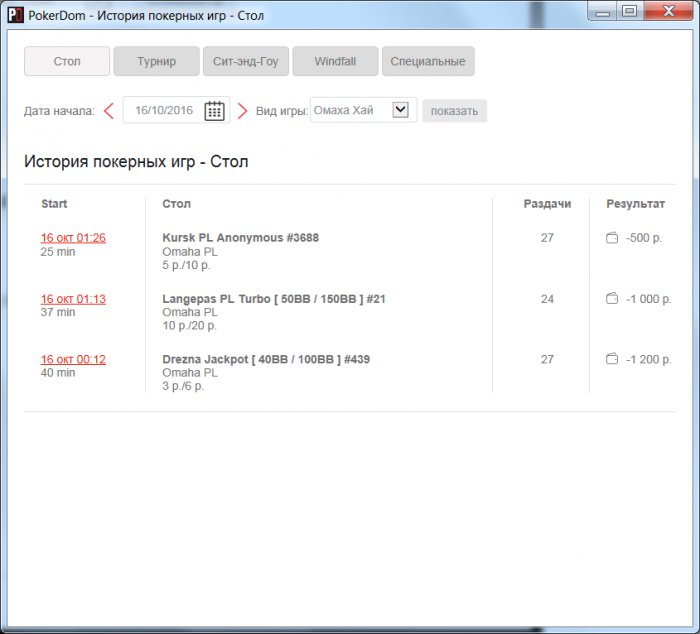Click wallet icon next to -1 000 р.
Screen dimensions: 700x634
click(x=612, y=298)
